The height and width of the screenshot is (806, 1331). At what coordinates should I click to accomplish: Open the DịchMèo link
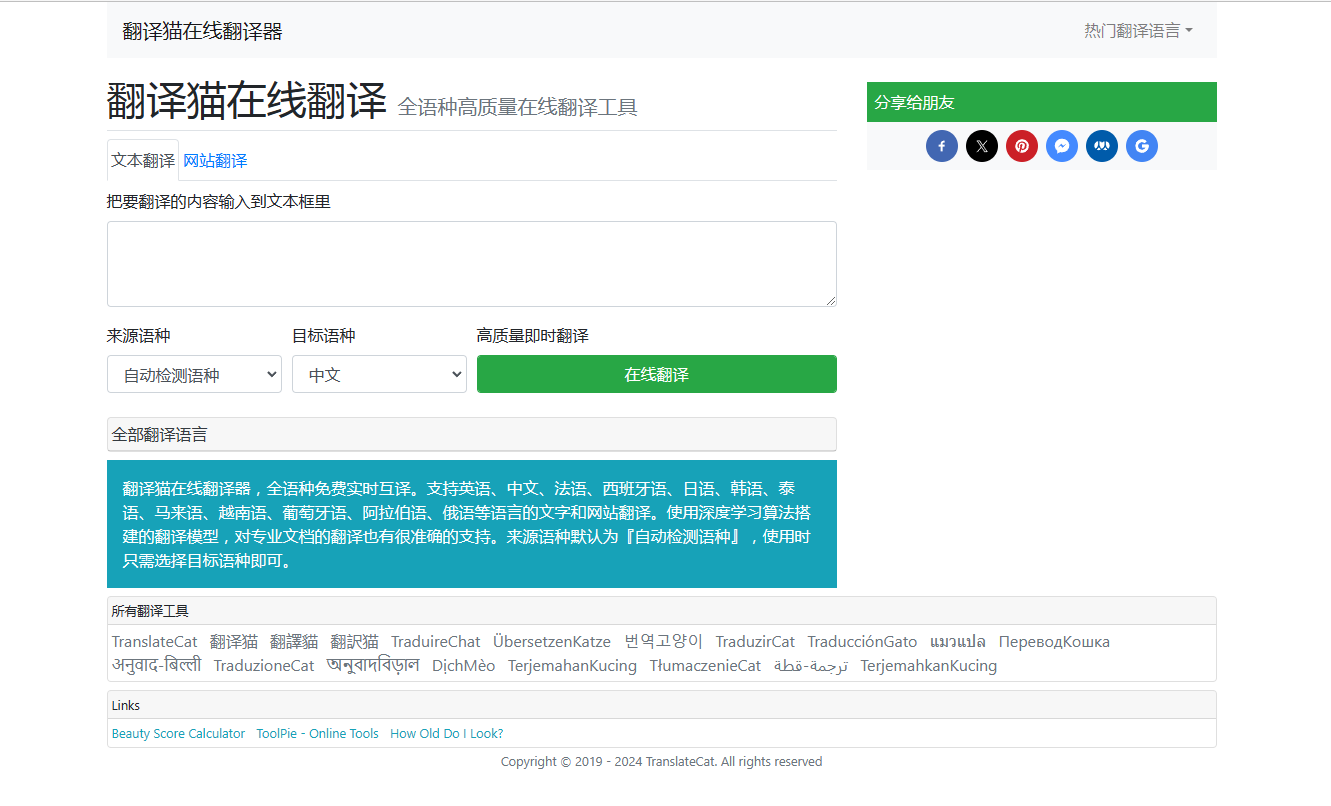coord(464,665)
